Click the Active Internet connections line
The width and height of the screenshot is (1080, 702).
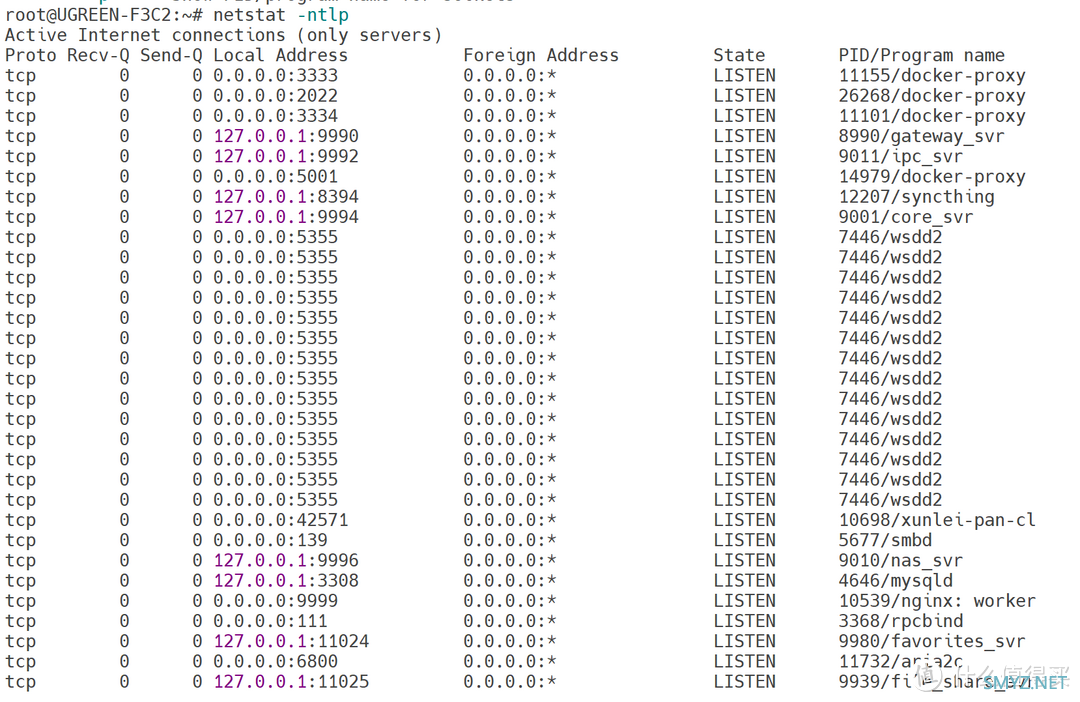[x=223, y=35]
